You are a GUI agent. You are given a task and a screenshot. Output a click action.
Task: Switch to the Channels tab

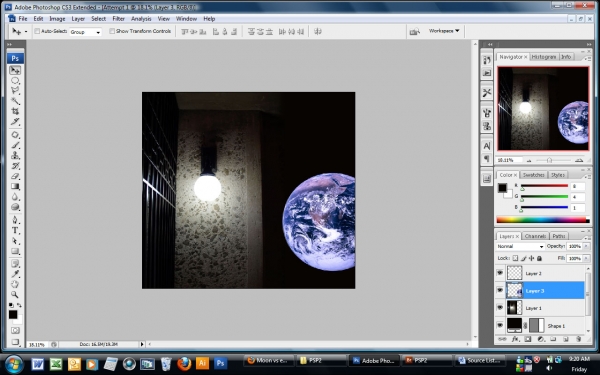[x=535, y=236]
